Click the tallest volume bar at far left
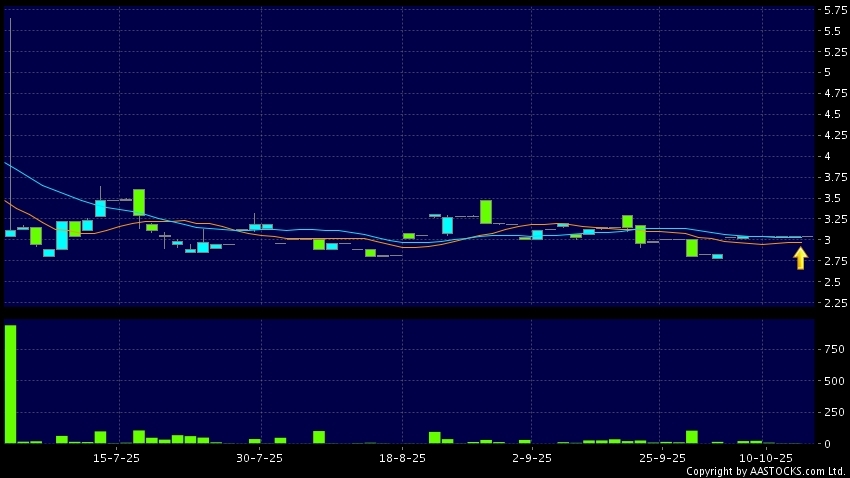The height and width of the screenshot is (478, 850). point(10,384)
